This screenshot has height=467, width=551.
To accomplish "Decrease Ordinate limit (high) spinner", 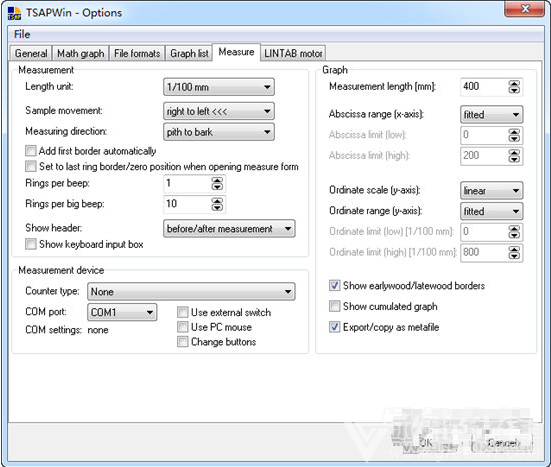I will (x=514, y=255).
